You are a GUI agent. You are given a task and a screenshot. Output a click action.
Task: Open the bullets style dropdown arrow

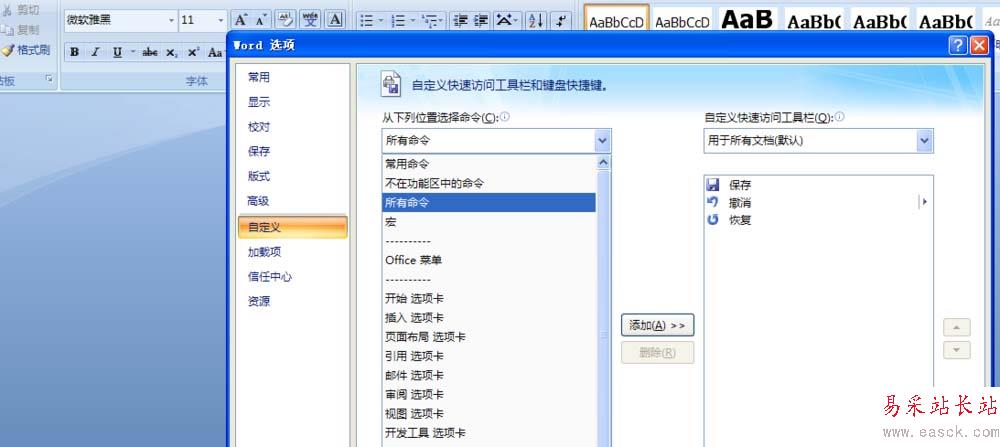[381, 20]
